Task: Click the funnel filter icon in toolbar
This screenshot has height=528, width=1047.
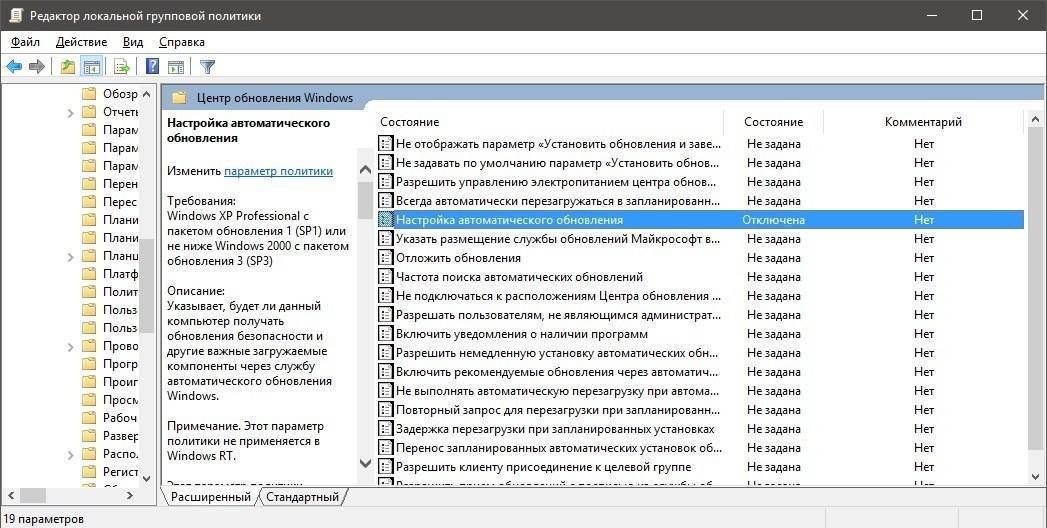Action: click(x=207, y=67)
